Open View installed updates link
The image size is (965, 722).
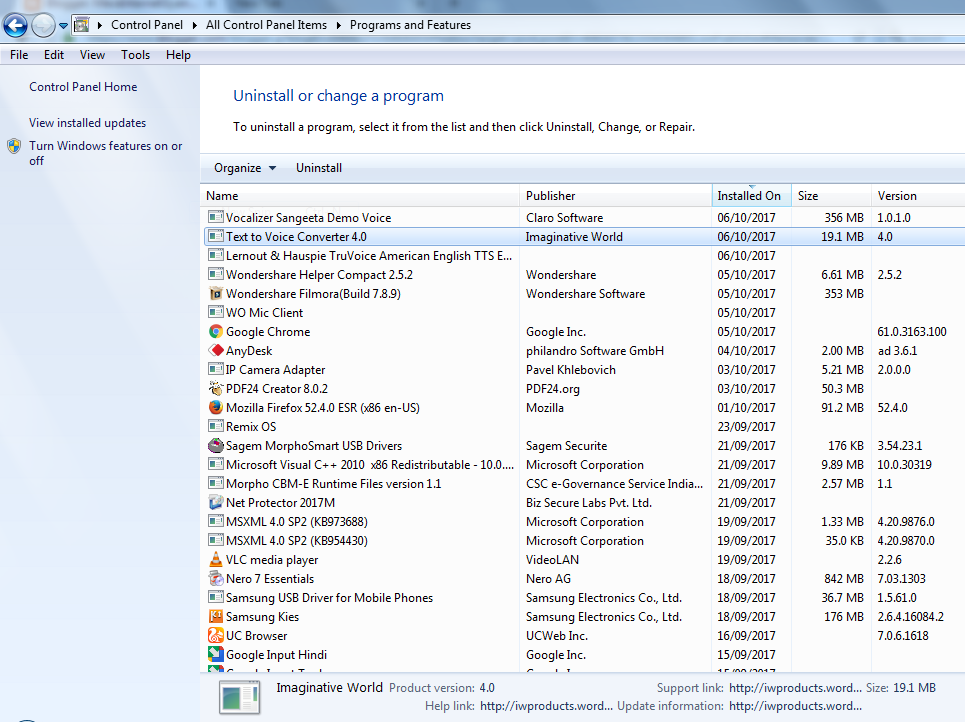(x=87, y=122)
